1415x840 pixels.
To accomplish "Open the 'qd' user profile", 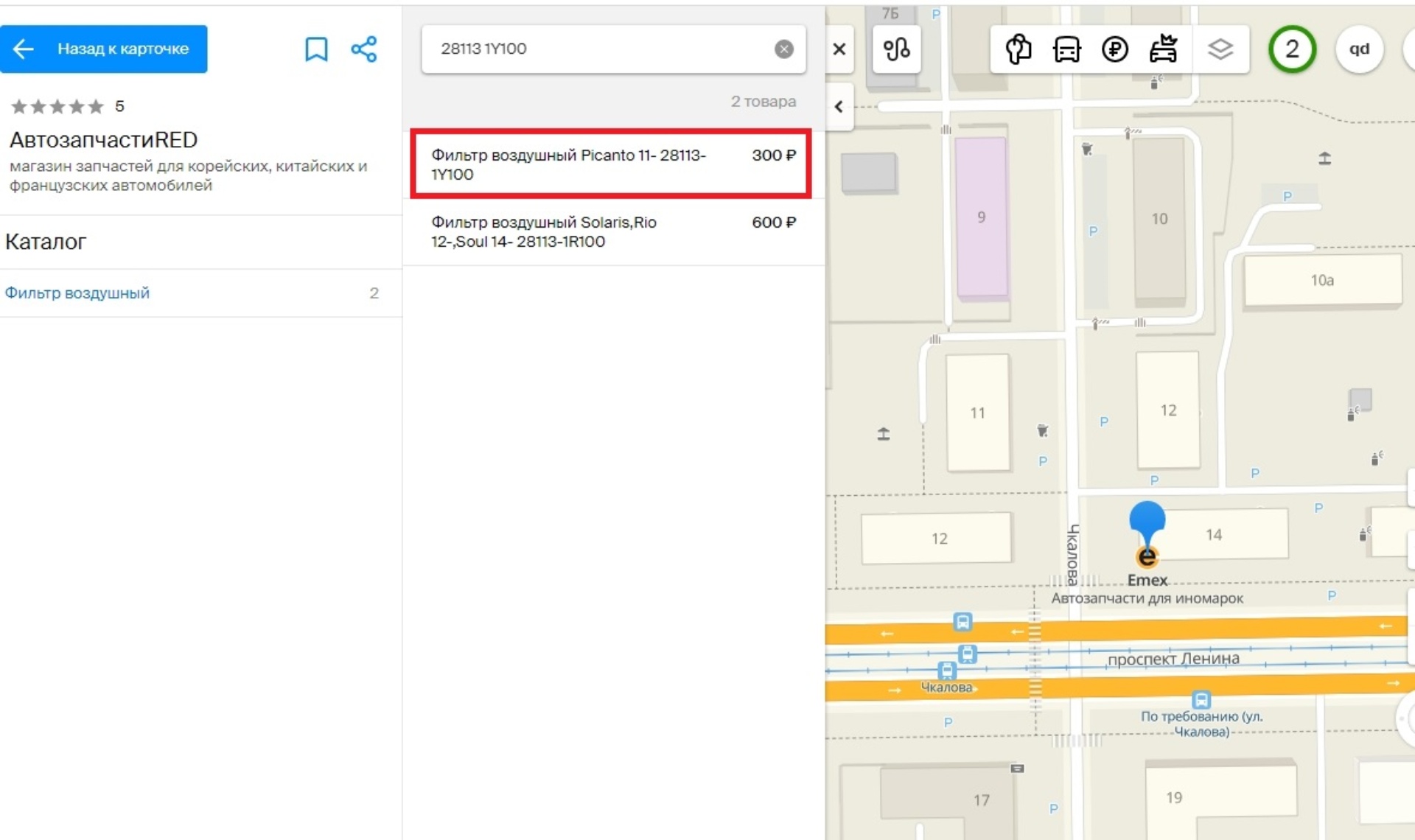I will click(1359, 49).
